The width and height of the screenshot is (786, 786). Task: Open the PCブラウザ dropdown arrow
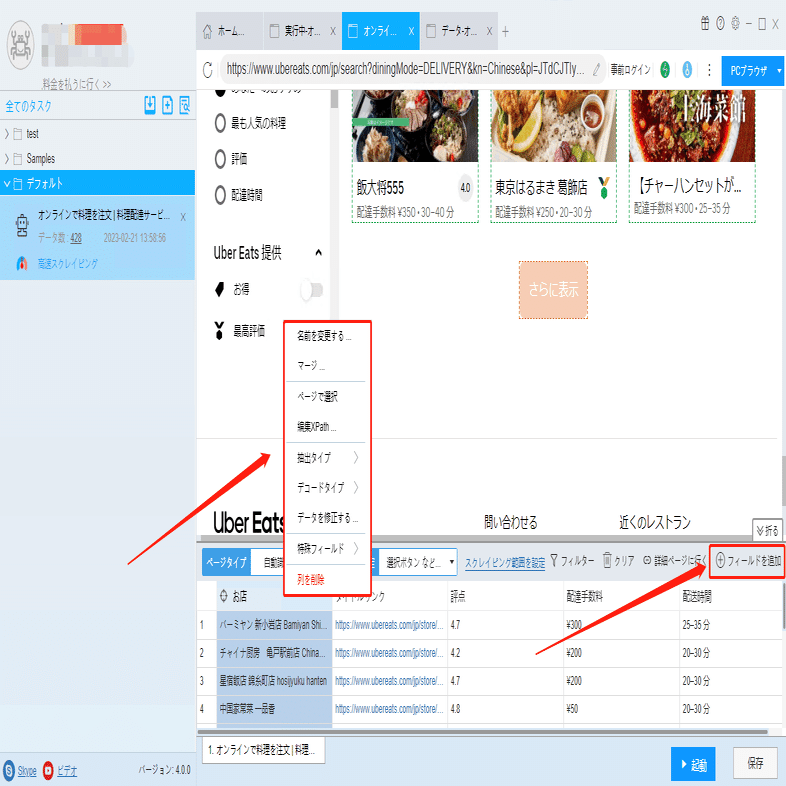point(778,71)
